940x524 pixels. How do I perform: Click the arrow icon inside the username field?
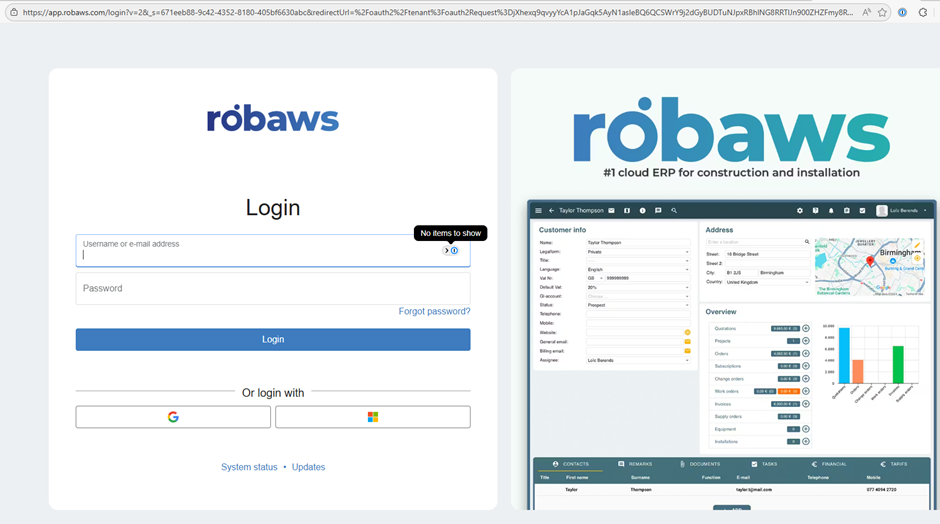tap(446, 251)
